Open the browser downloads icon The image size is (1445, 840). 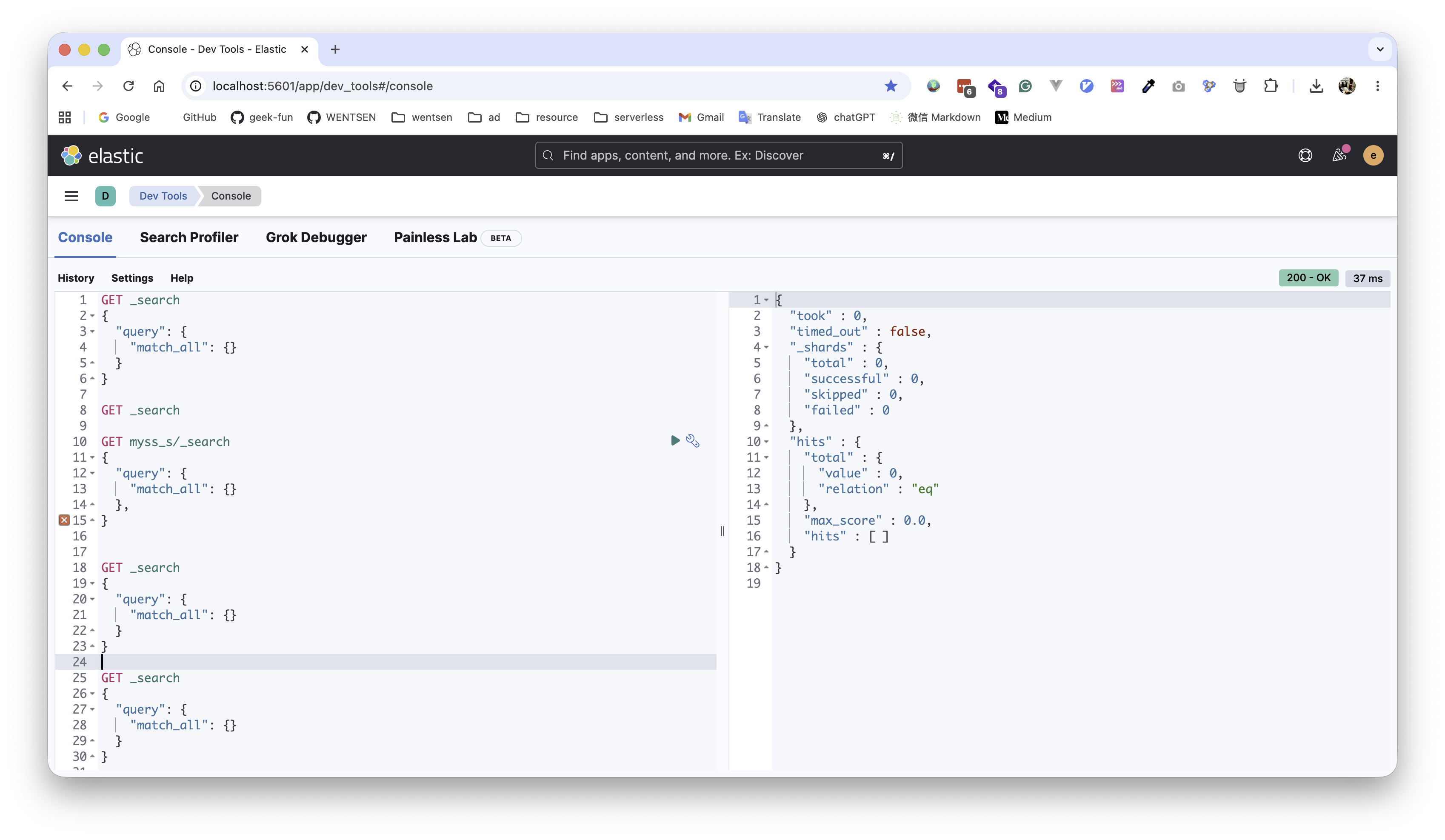point(1316,86)
